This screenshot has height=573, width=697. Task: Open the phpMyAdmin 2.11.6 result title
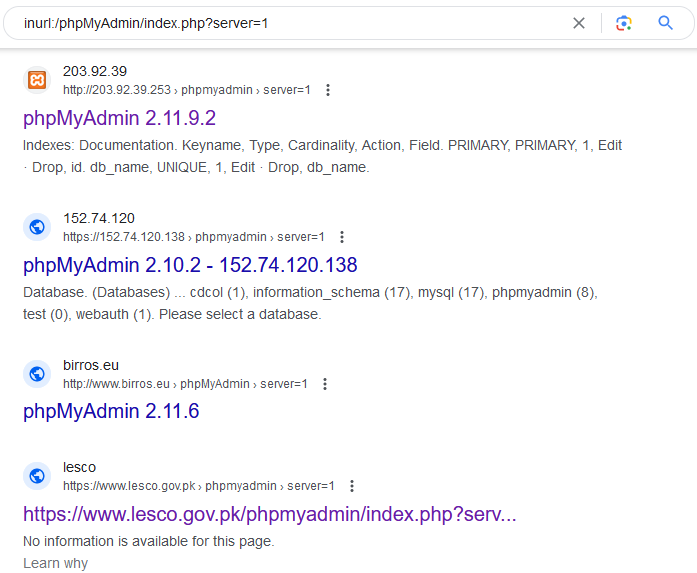111,411
